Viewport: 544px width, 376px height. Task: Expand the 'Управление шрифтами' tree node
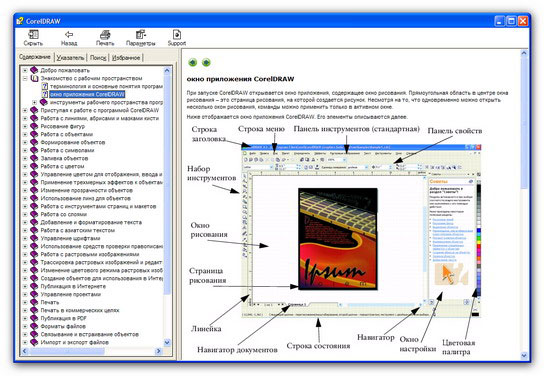pyautogui.click(x=25, y=238)
